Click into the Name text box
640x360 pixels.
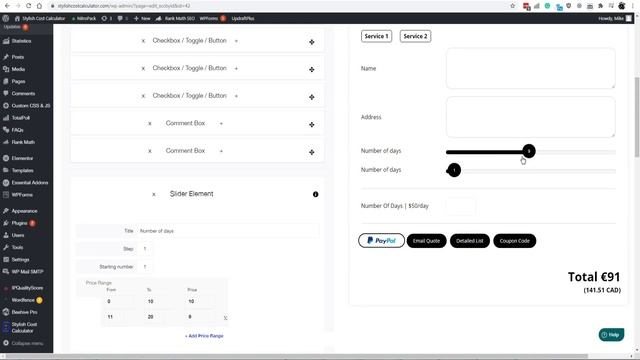click(531, 68)
